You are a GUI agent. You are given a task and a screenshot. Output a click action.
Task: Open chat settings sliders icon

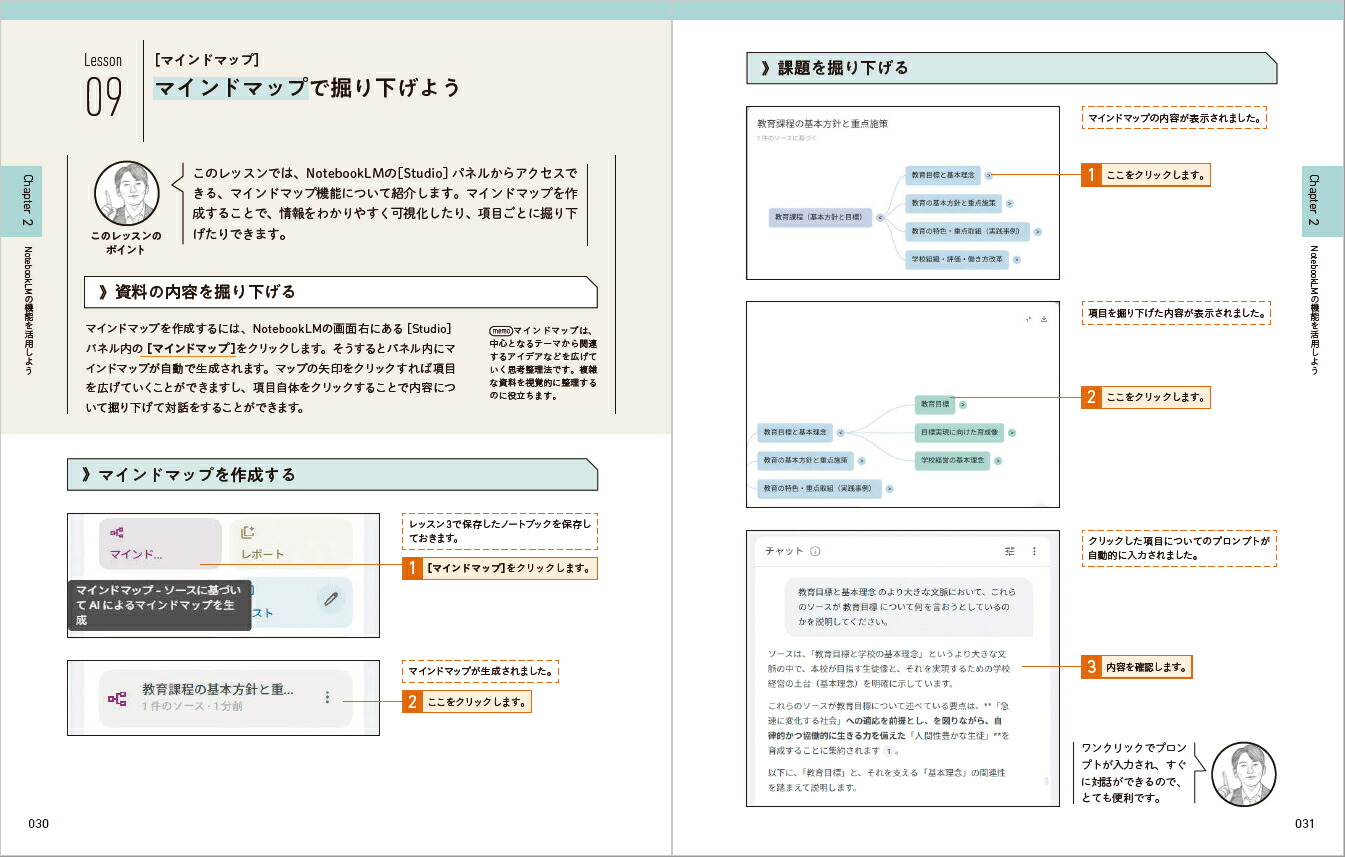tap(1009, 551)
